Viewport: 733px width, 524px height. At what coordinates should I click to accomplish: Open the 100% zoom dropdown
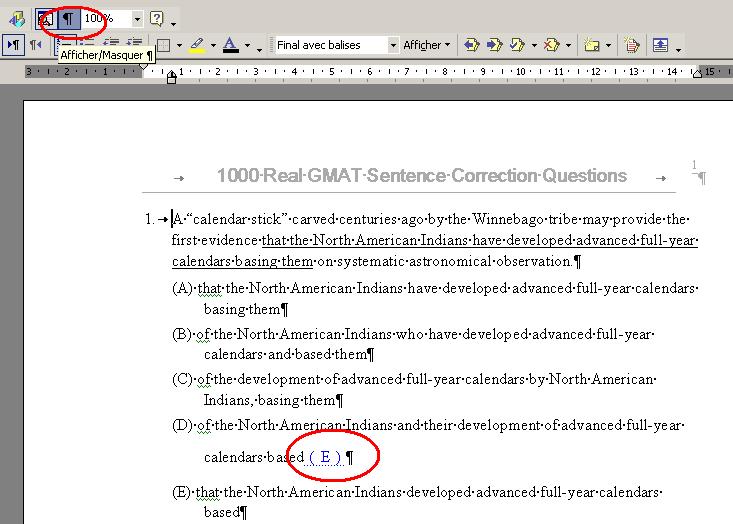(136, 18)
